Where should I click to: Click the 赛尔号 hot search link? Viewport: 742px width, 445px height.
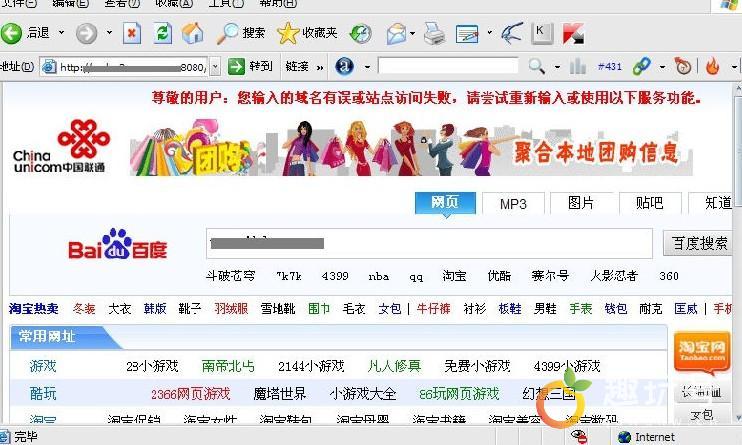(x=550, y=276)
